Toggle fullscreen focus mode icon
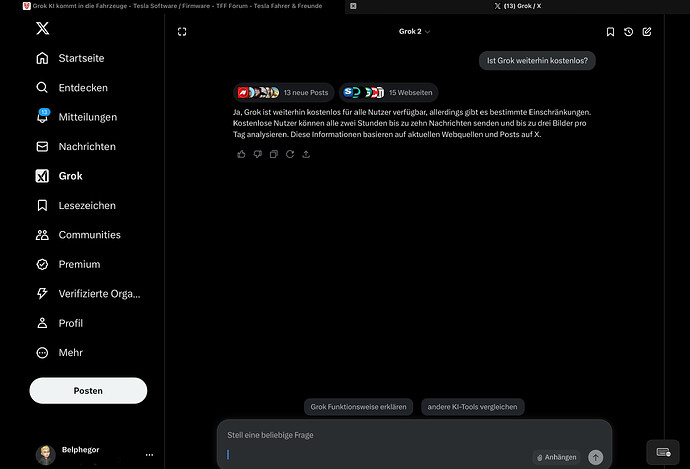This screenshot has height=469, width=690. [182, 32]
